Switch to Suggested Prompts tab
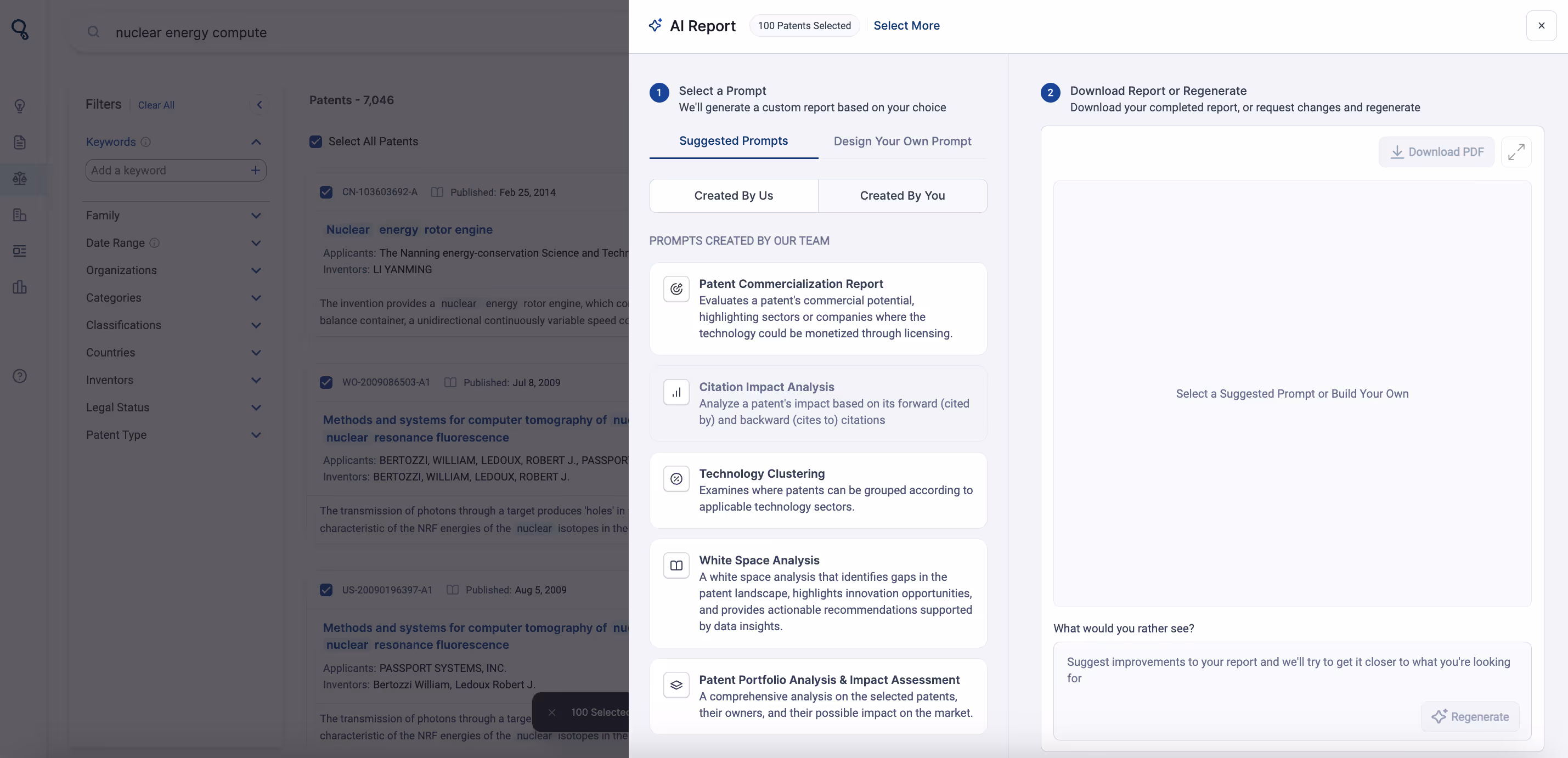1568x758 pixels. [734, 141]
